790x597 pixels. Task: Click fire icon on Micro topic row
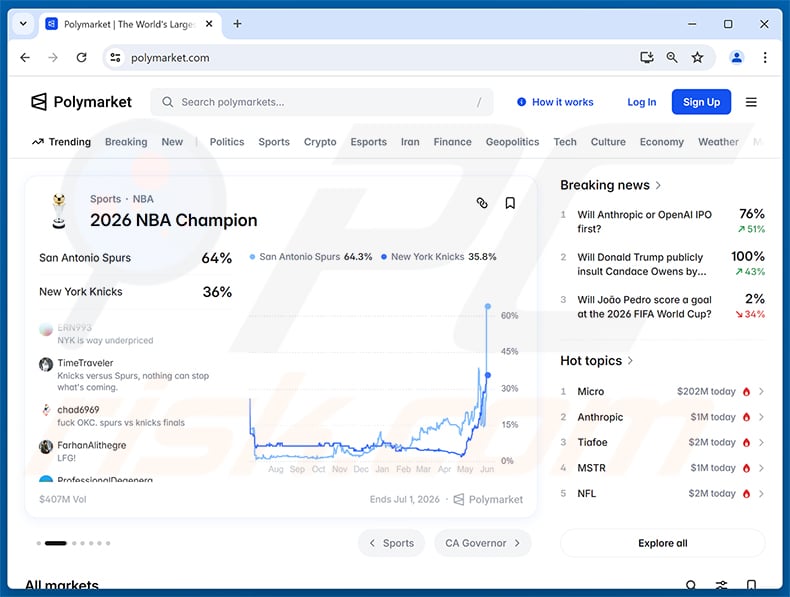[747, 391]
